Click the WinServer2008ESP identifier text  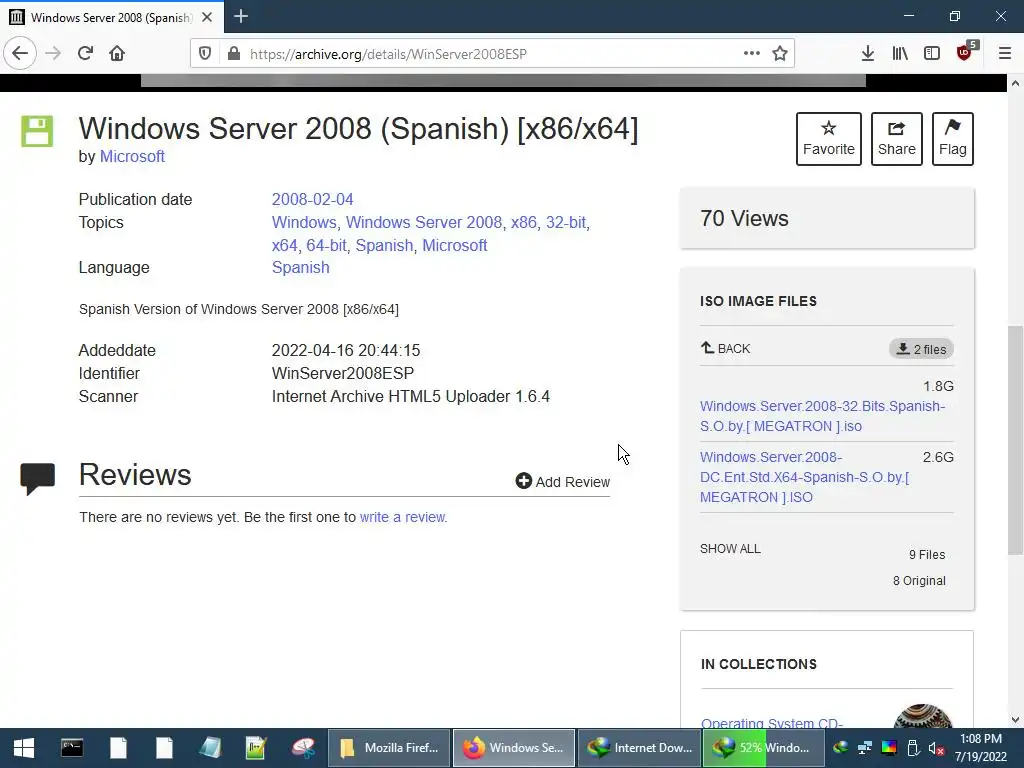click(x=343, y=374)
